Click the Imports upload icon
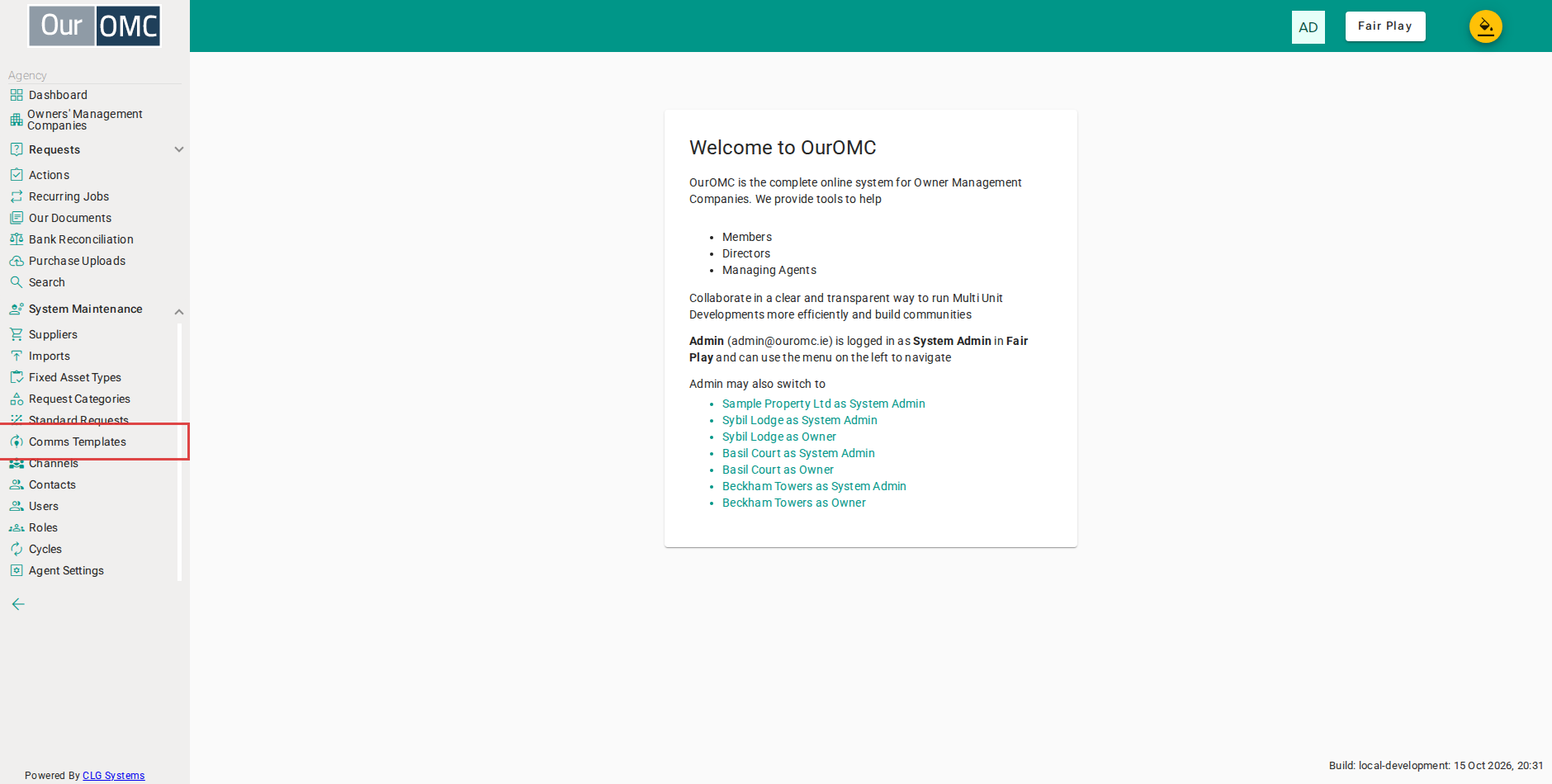The width and height of the screenshot is (1552, 784). (17, 356)
